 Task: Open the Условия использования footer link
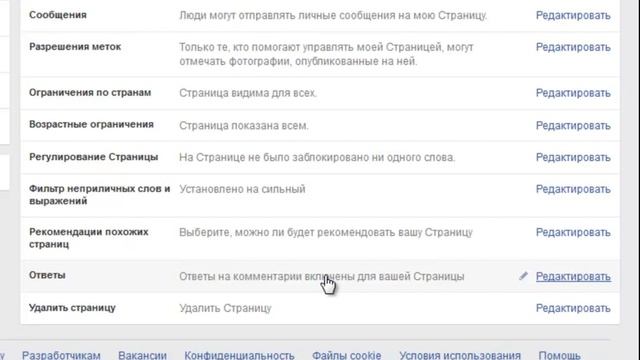tap(460, 355)
